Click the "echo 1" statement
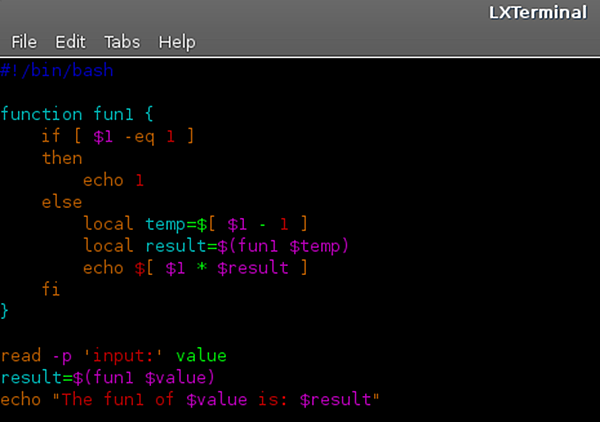This screenshot has height=422, width=600. [113, 181]
